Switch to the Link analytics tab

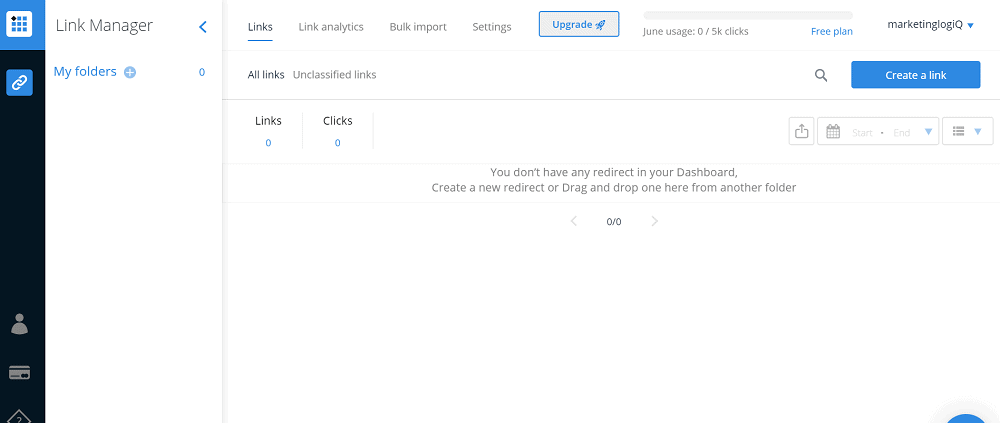(x=331, y=27)
